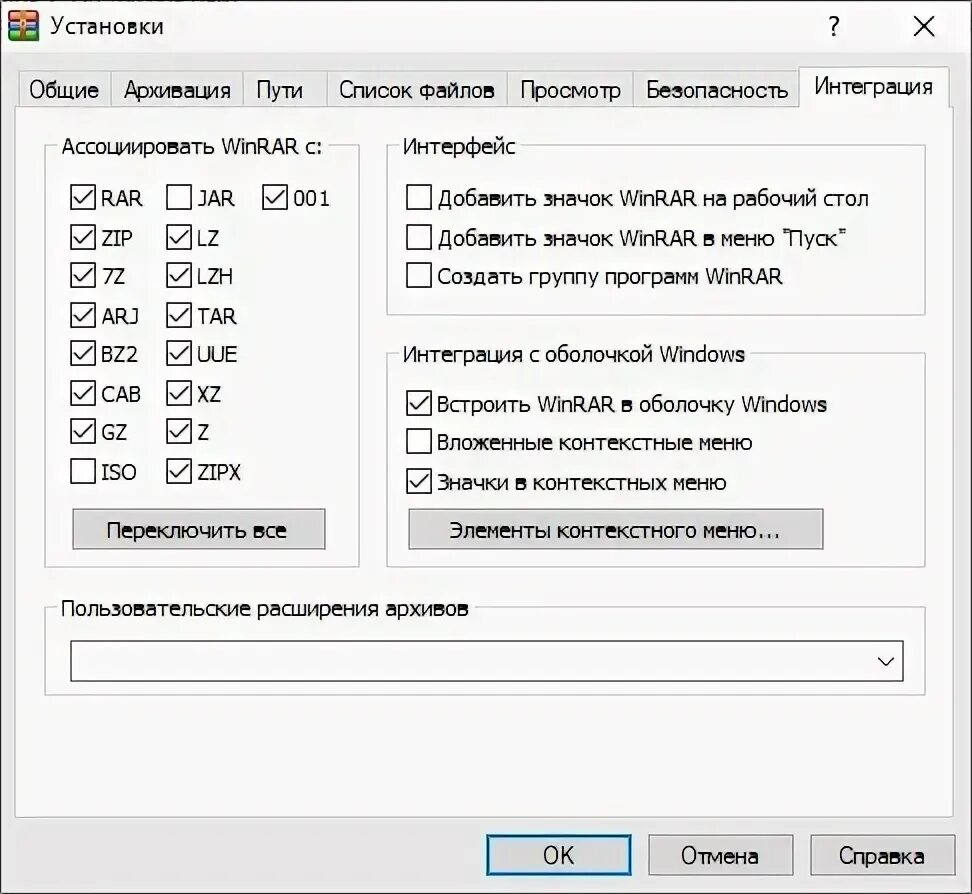Expand the custom archive extensions dropdown arrow
972x894 pixels.
click(886, 661)
